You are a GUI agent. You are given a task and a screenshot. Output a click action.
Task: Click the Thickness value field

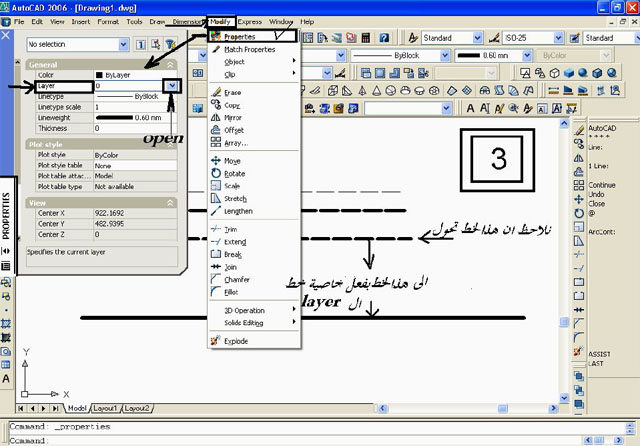[x=135, y=128]
